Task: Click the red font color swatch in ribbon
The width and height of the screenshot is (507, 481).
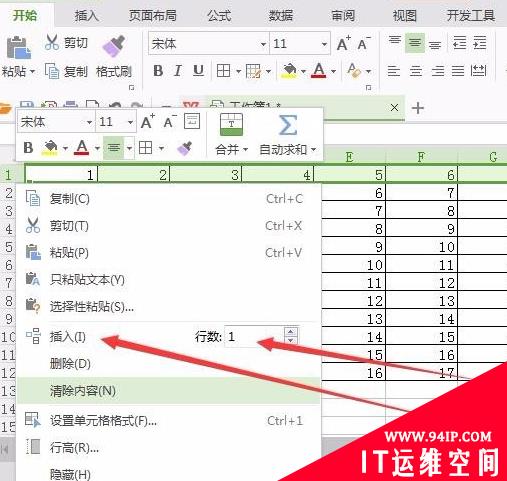Action: [319, 71]
